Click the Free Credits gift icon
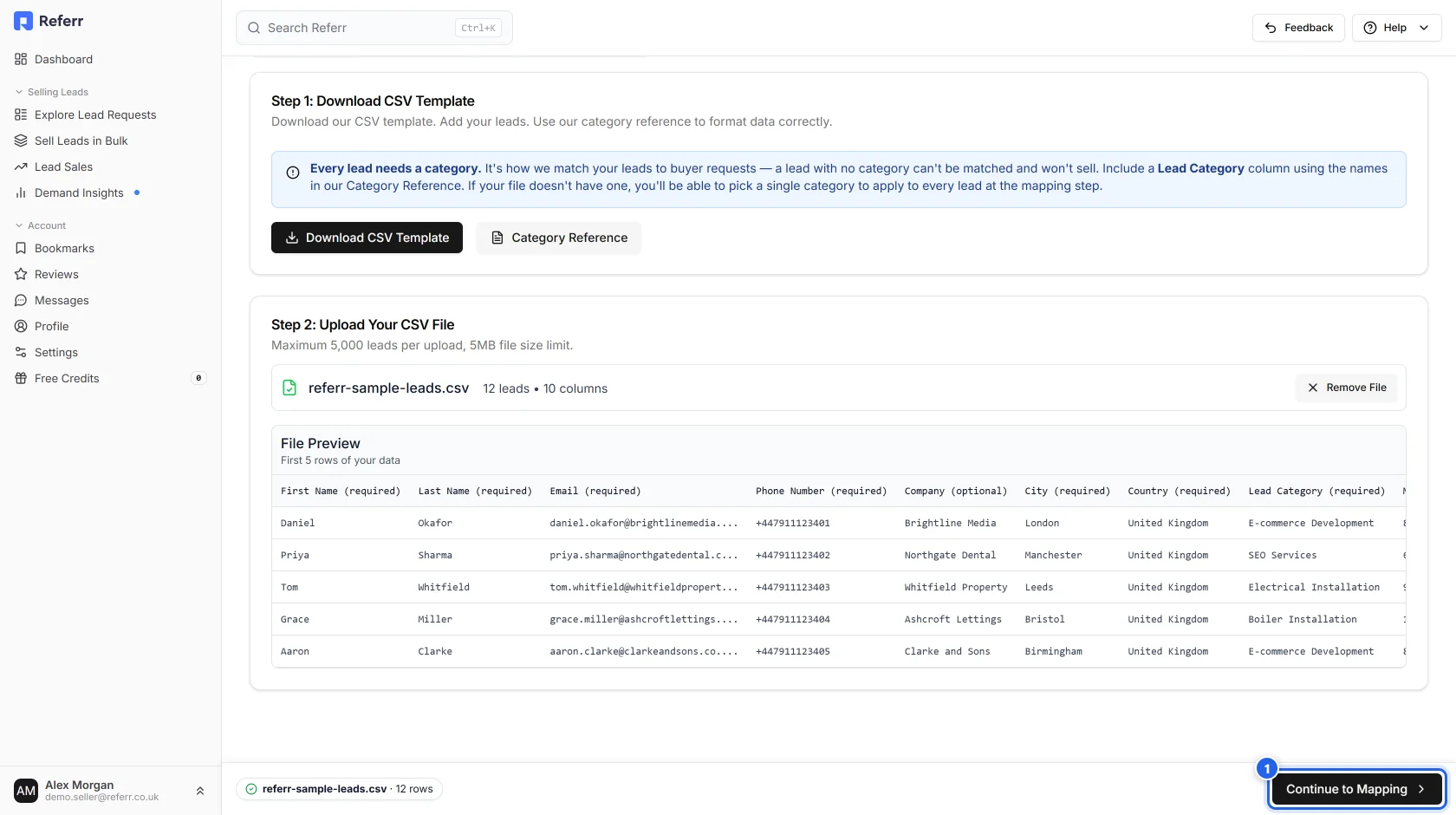 pyautogui.click(x=21, y=378)
